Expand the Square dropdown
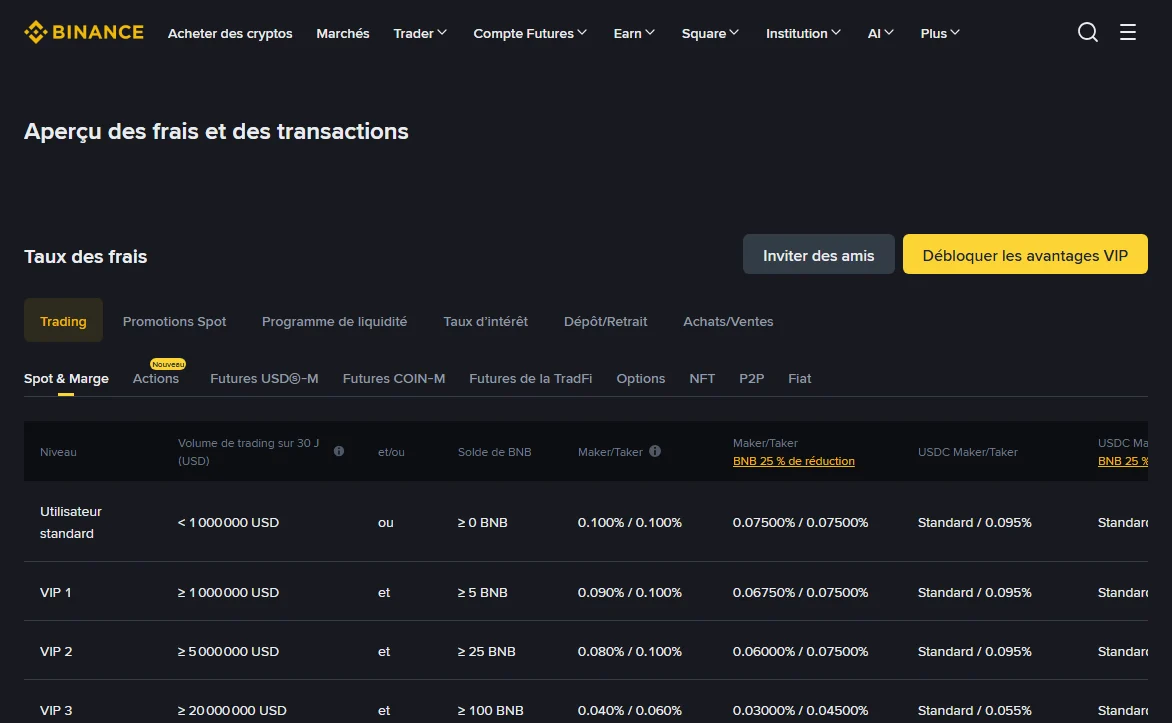1172x723 pixels. tap(710, 33)
